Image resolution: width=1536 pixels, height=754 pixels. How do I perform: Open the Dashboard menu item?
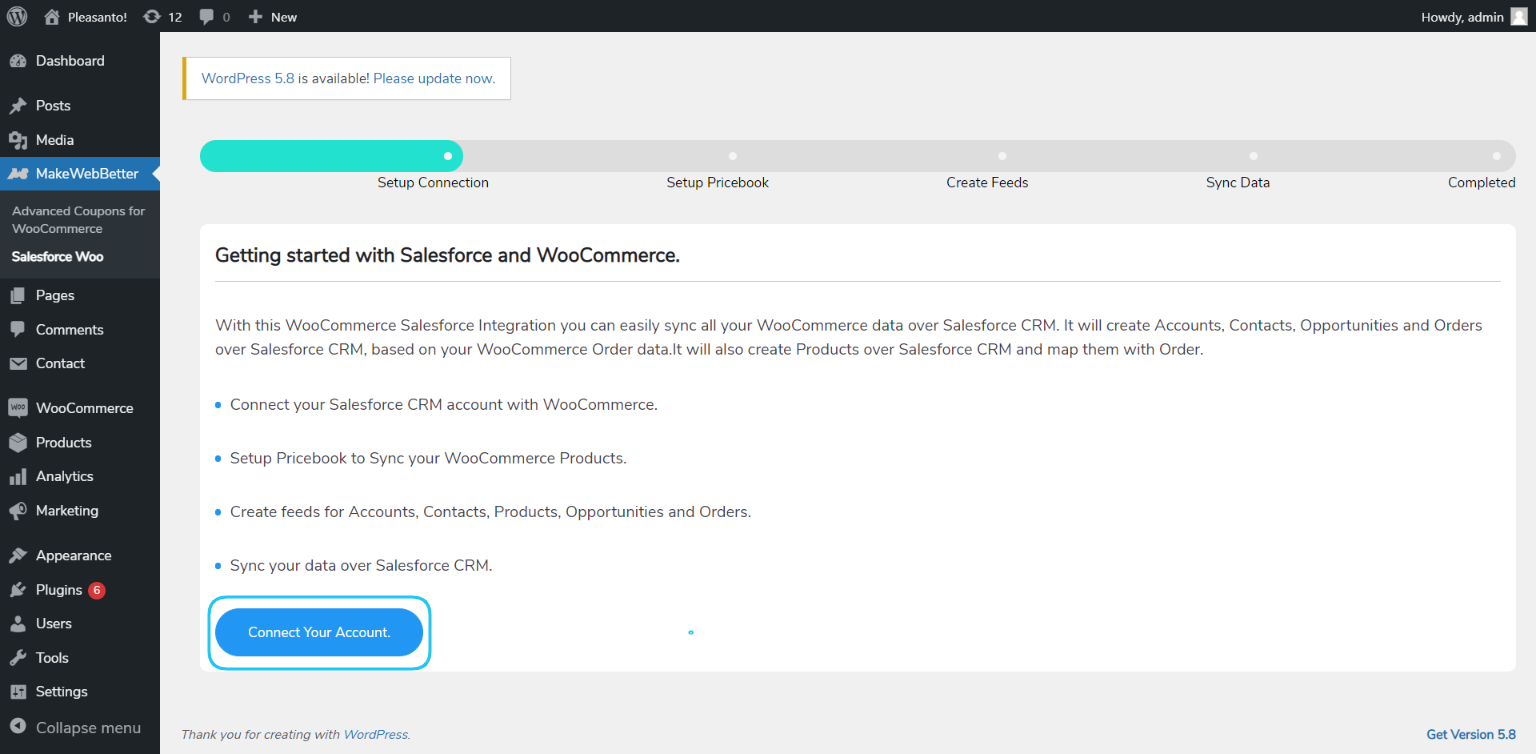[70, 61]
